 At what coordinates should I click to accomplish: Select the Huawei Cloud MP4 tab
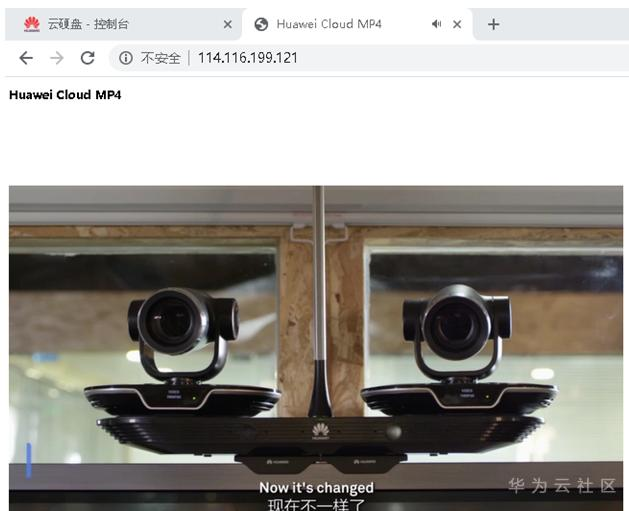coord(357,24)
